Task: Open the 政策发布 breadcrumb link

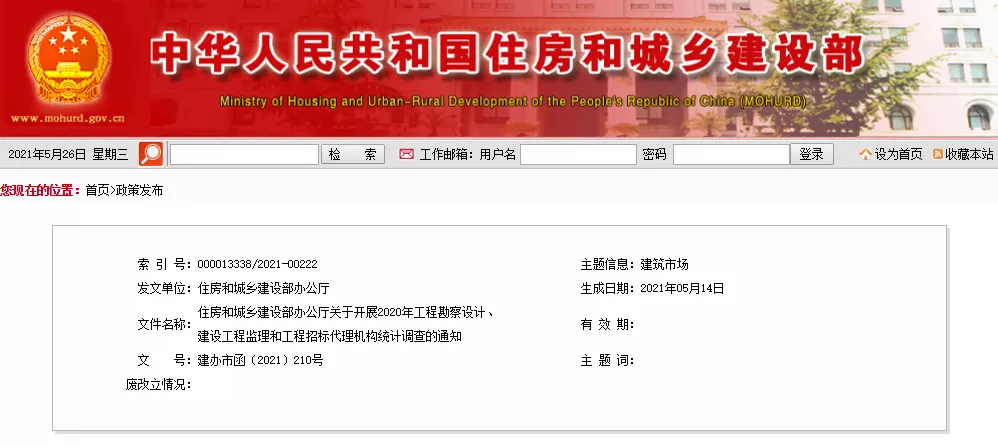Action: tap(139, 190)
